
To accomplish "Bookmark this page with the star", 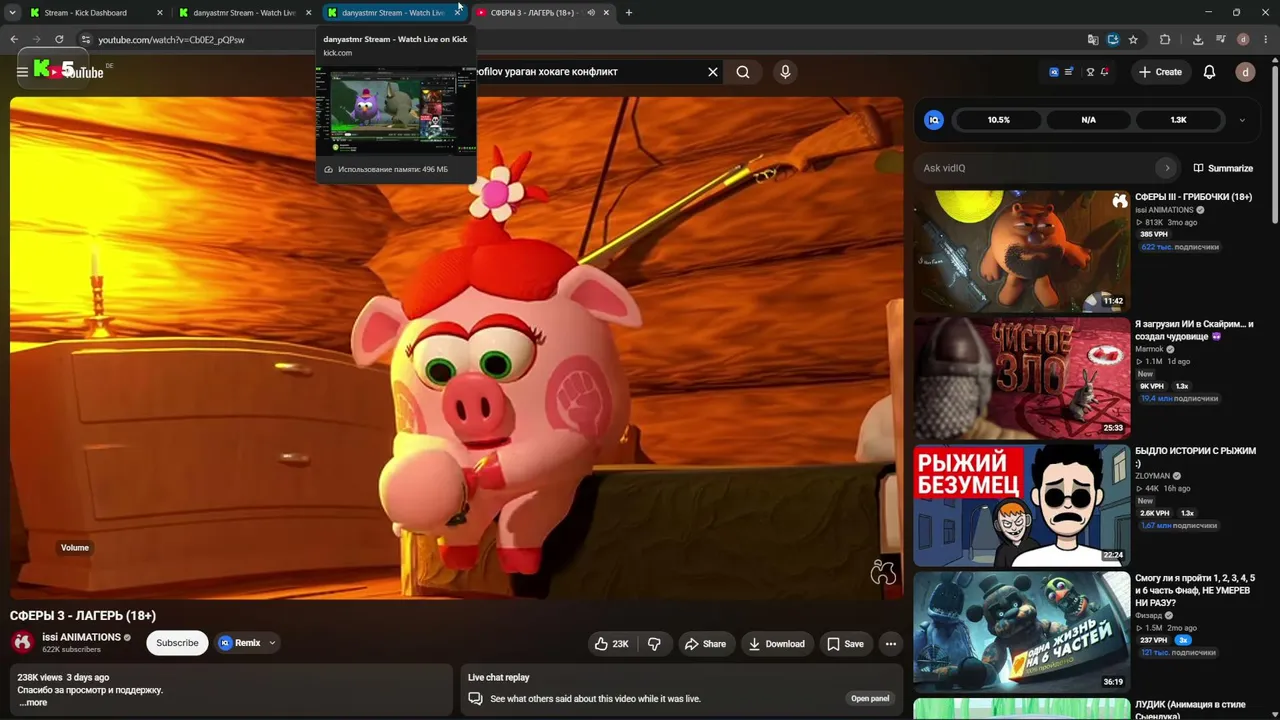I will pos(1133,40).
